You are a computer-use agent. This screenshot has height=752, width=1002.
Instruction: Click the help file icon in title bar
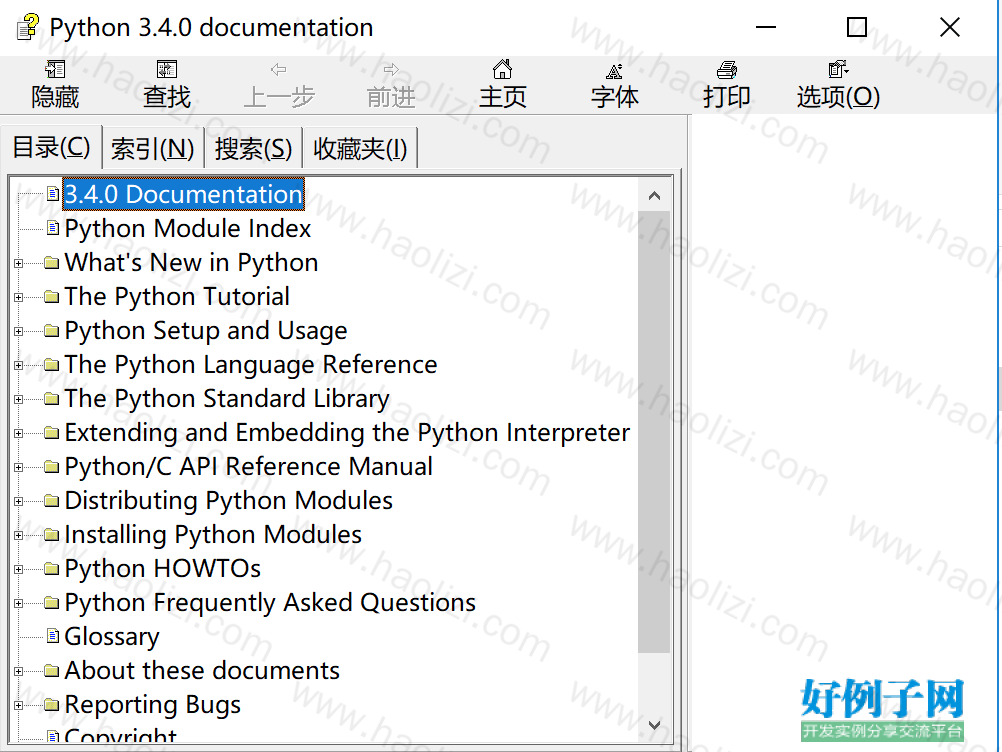27,27
